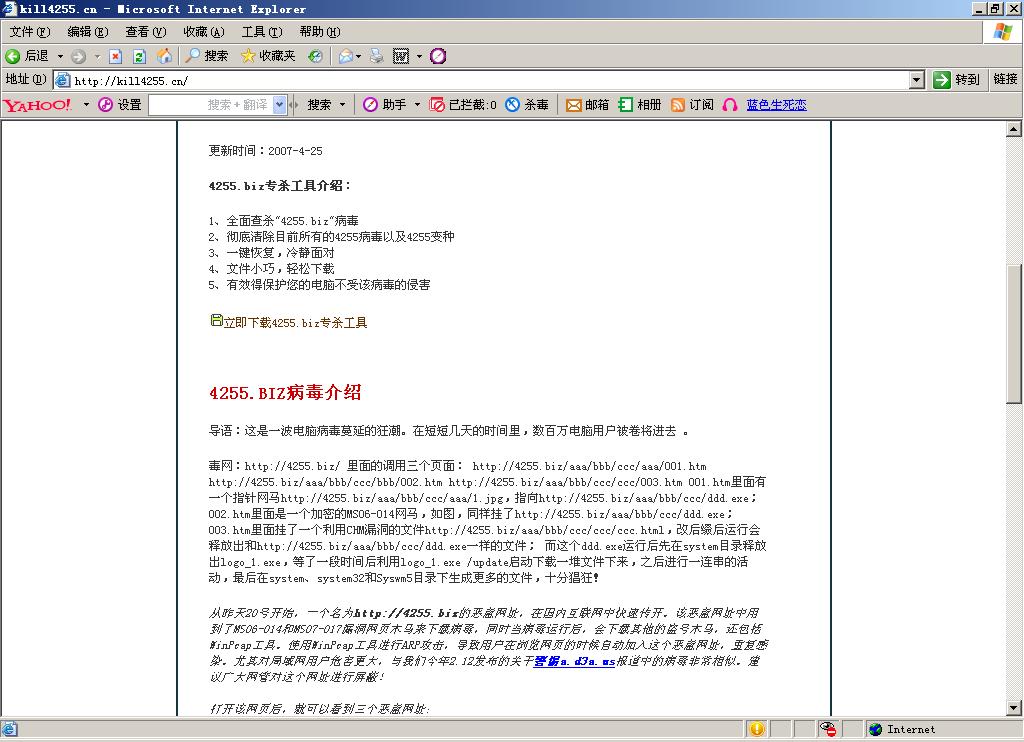Click the address bar URL field

tap(490, 81)
